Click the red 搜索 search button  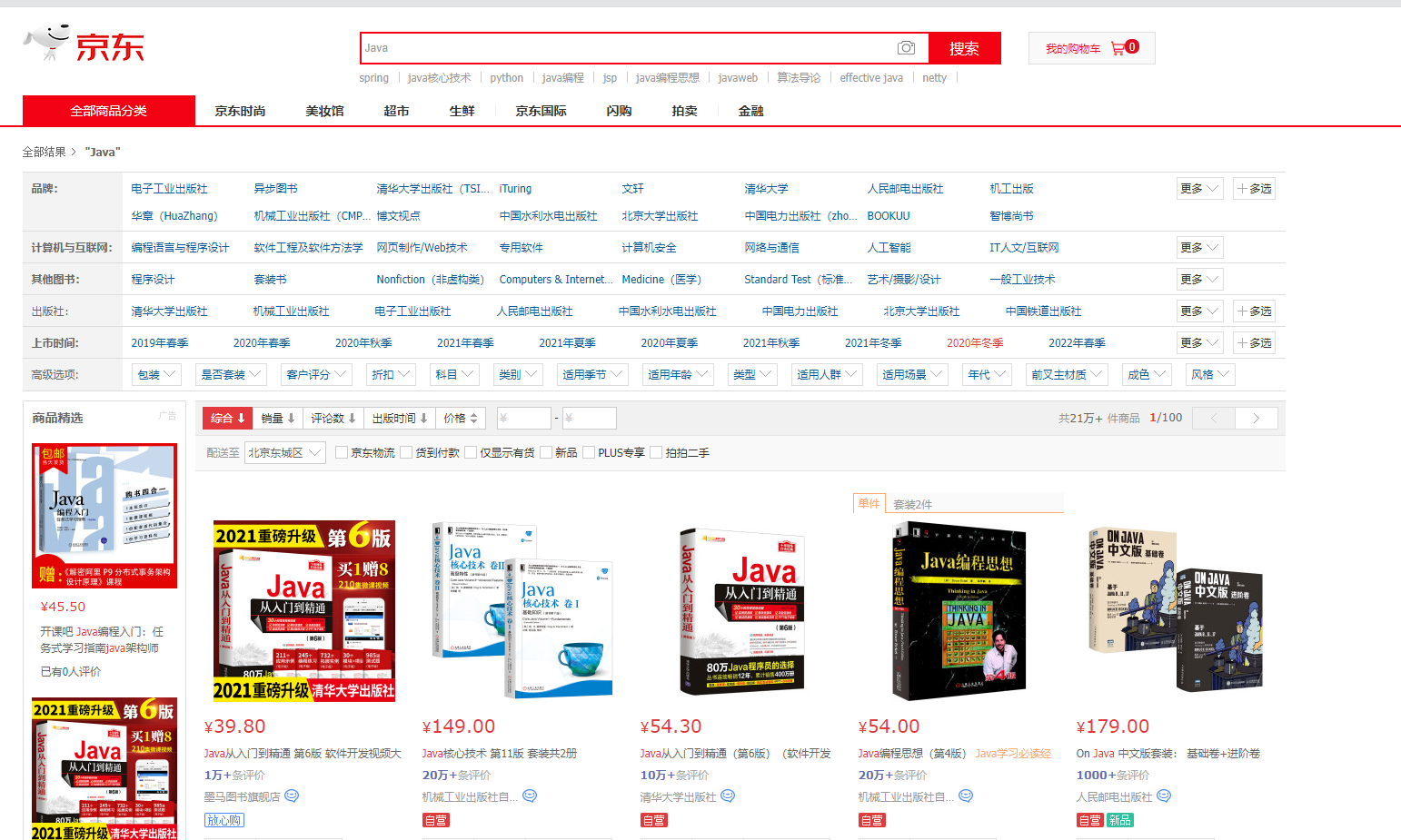tap(964, 48)
